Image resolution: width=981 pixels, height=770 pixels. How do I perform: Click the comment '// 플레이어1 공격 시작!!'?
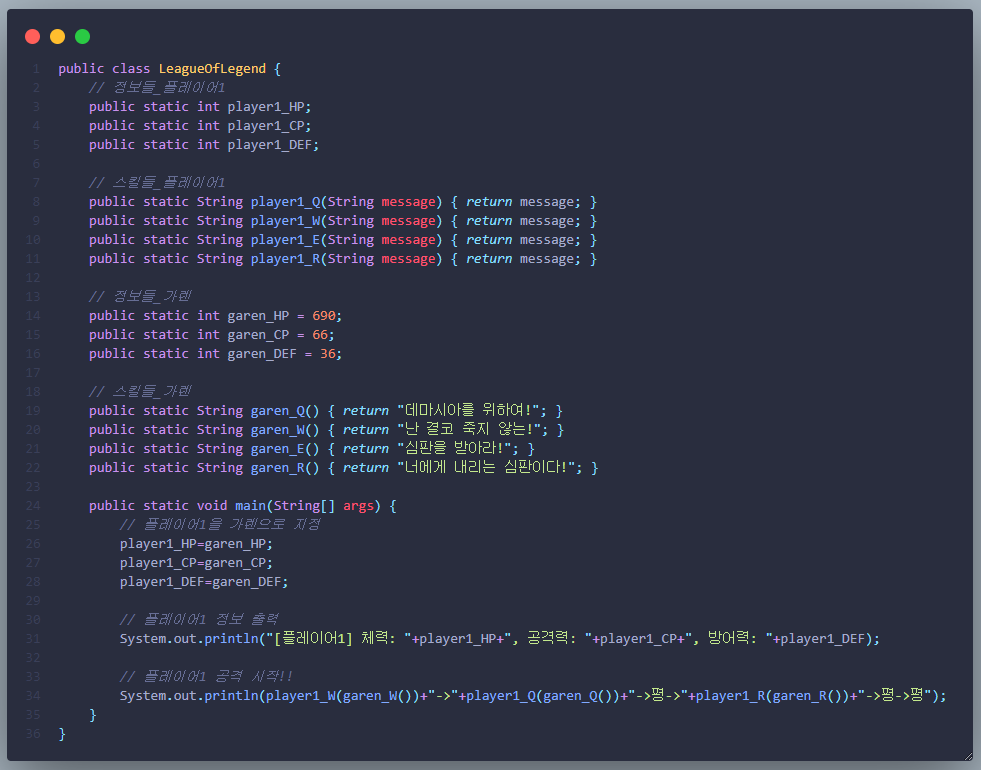point(206,677)
